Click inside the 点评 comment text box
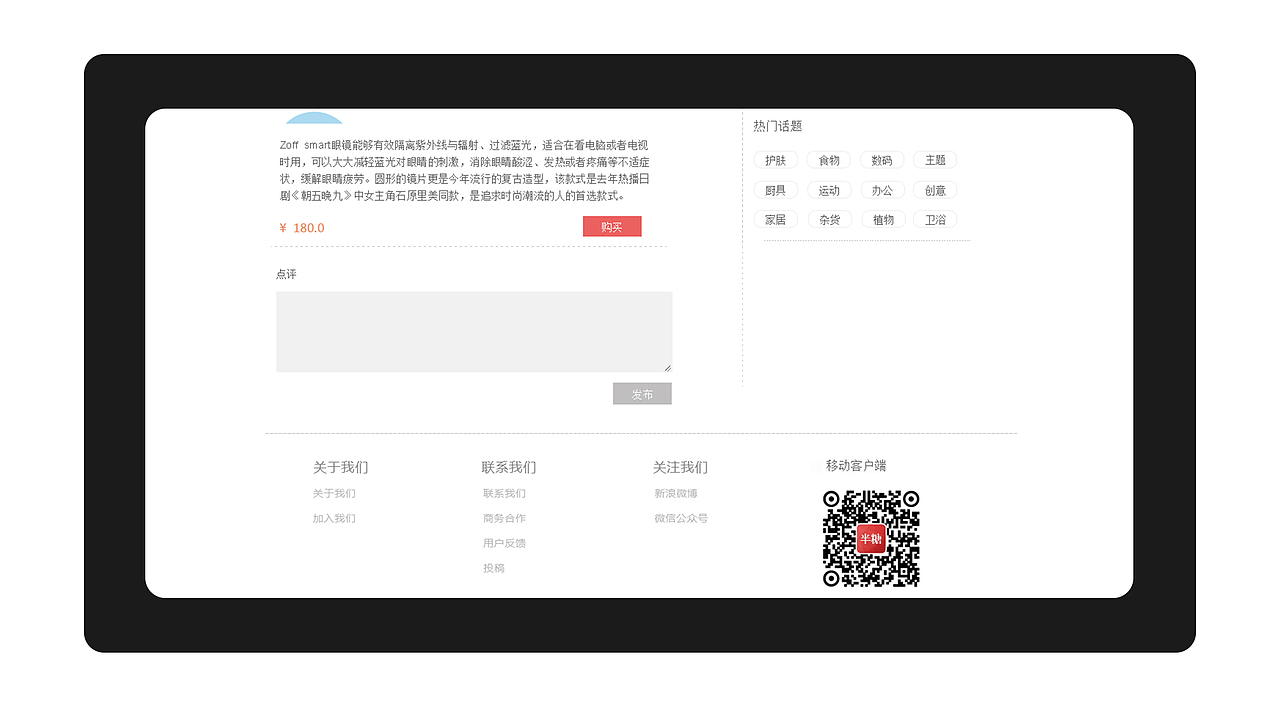1280x708 pixels. [474, 331]
